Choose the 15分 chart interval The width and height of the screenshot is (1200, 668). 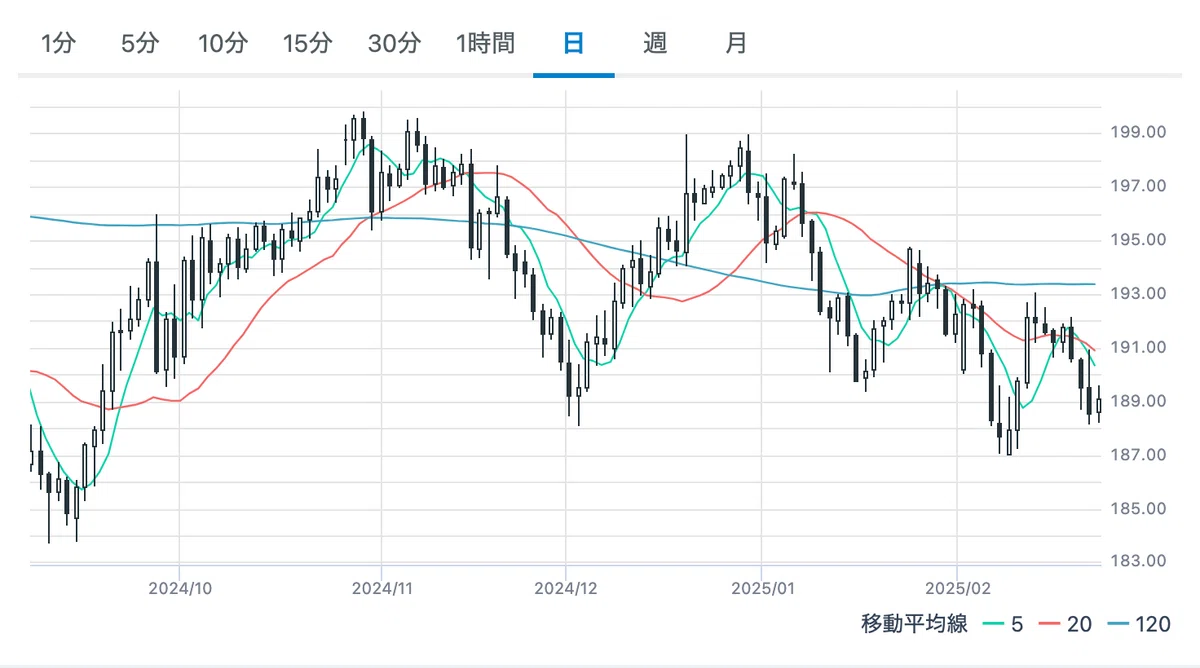307,44
